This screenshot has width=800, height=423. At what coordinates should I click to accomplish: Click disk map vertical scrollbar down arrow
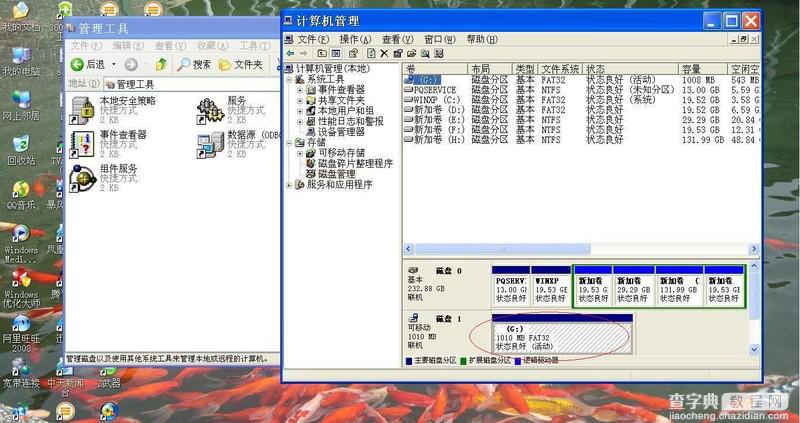754,350
